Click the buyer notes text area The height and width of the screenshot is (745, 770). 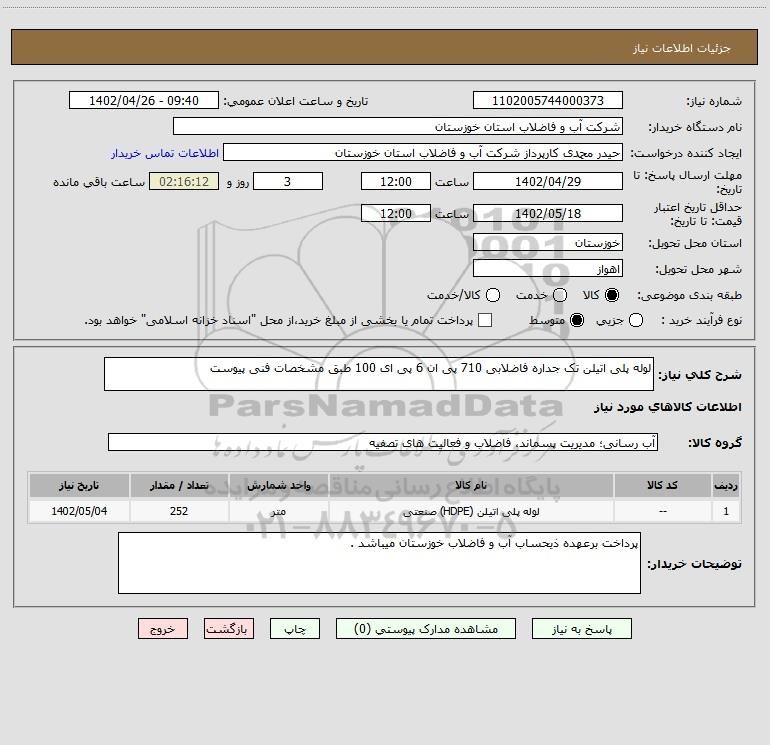coord(379,563)
